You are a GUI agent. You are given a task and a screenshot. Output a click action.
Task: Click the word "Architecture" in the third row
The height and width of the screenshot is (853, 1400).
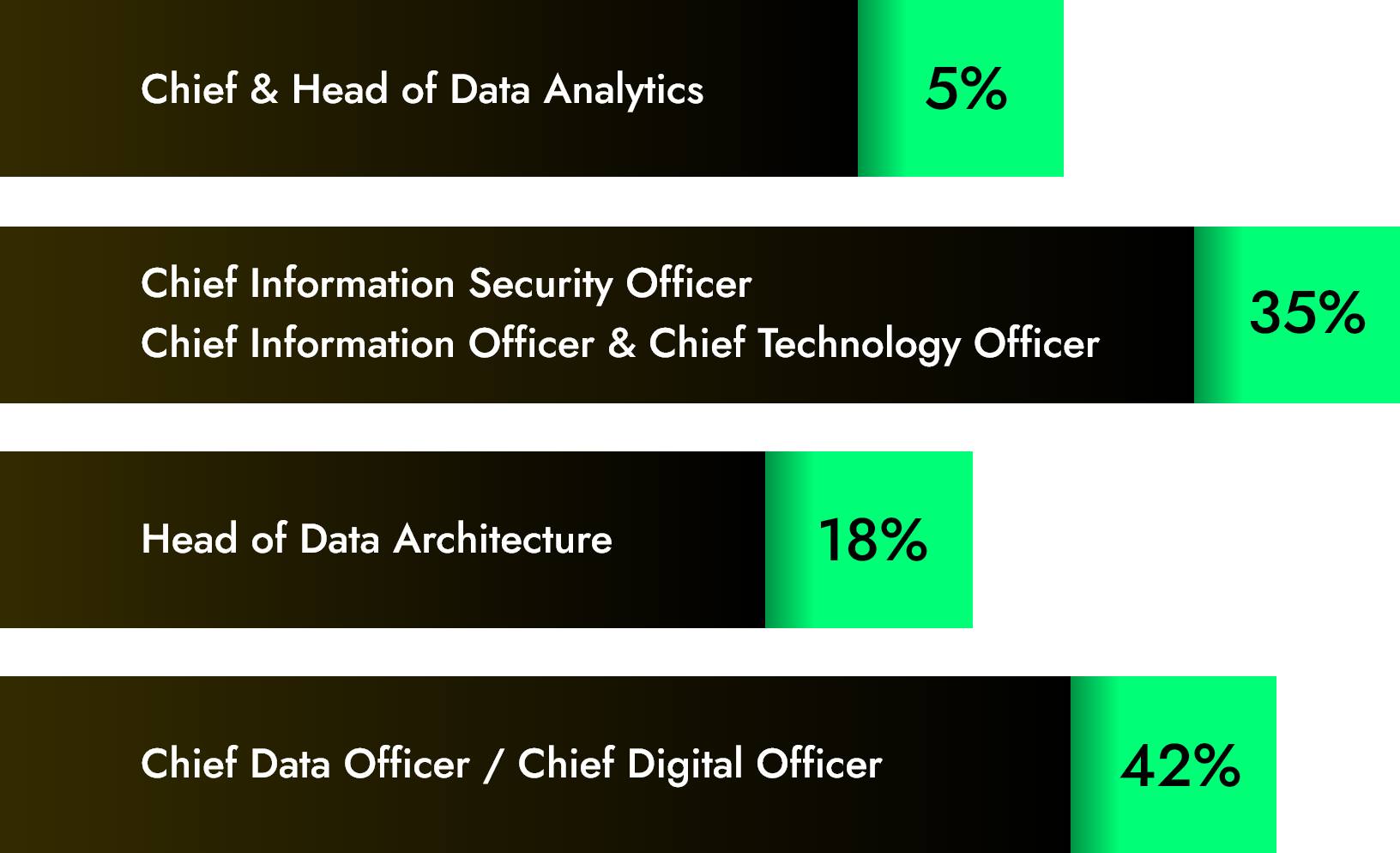(503, 539)
